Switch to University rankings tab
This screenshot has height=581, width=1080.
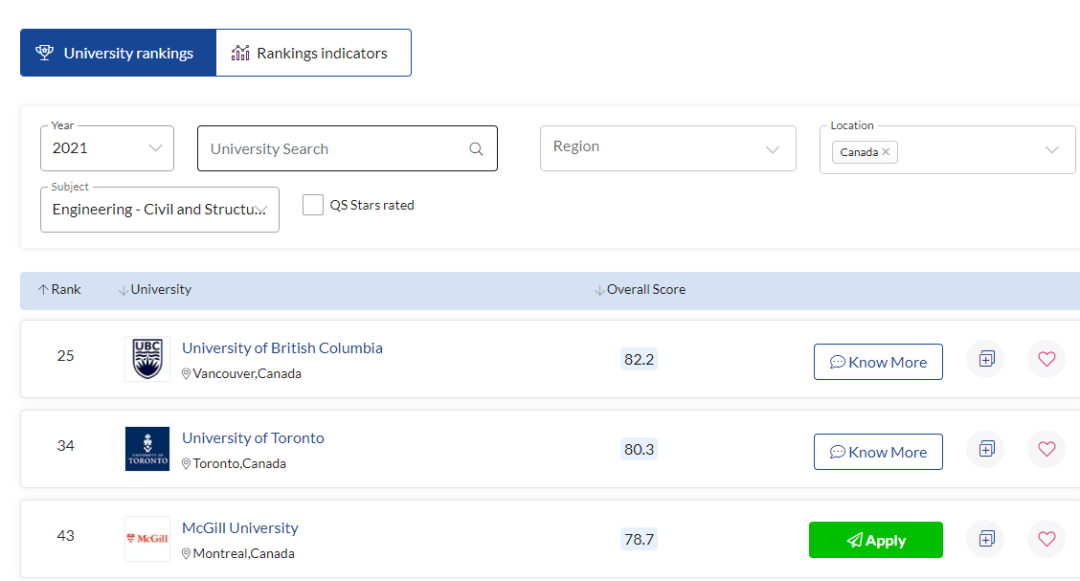[x=118, y=53]
